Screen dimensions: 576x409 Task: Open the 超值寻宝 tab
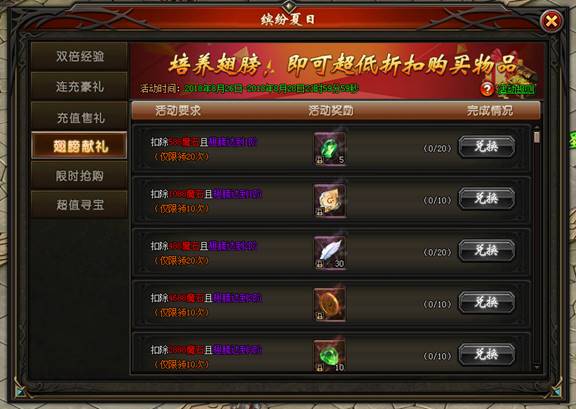point(79,205)
